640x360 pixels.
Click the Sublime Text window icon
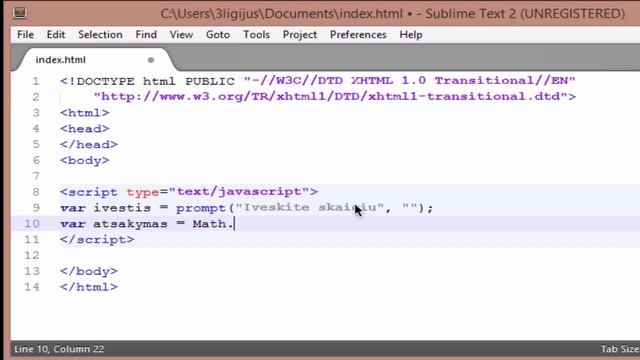(x=19, y=13)
